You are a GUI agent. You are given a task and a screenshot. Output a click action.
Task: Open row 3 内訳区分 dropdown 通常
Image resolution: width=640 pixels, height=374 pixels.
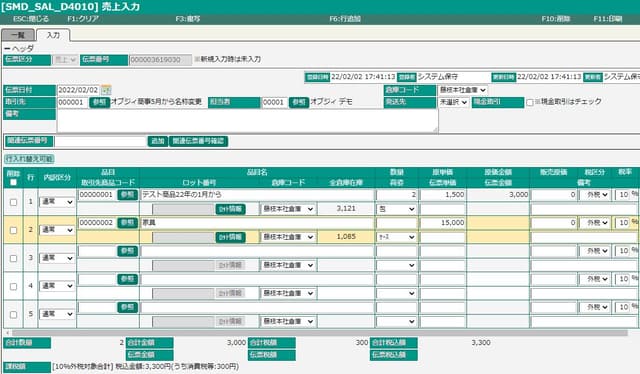click(x=57, y=258)
